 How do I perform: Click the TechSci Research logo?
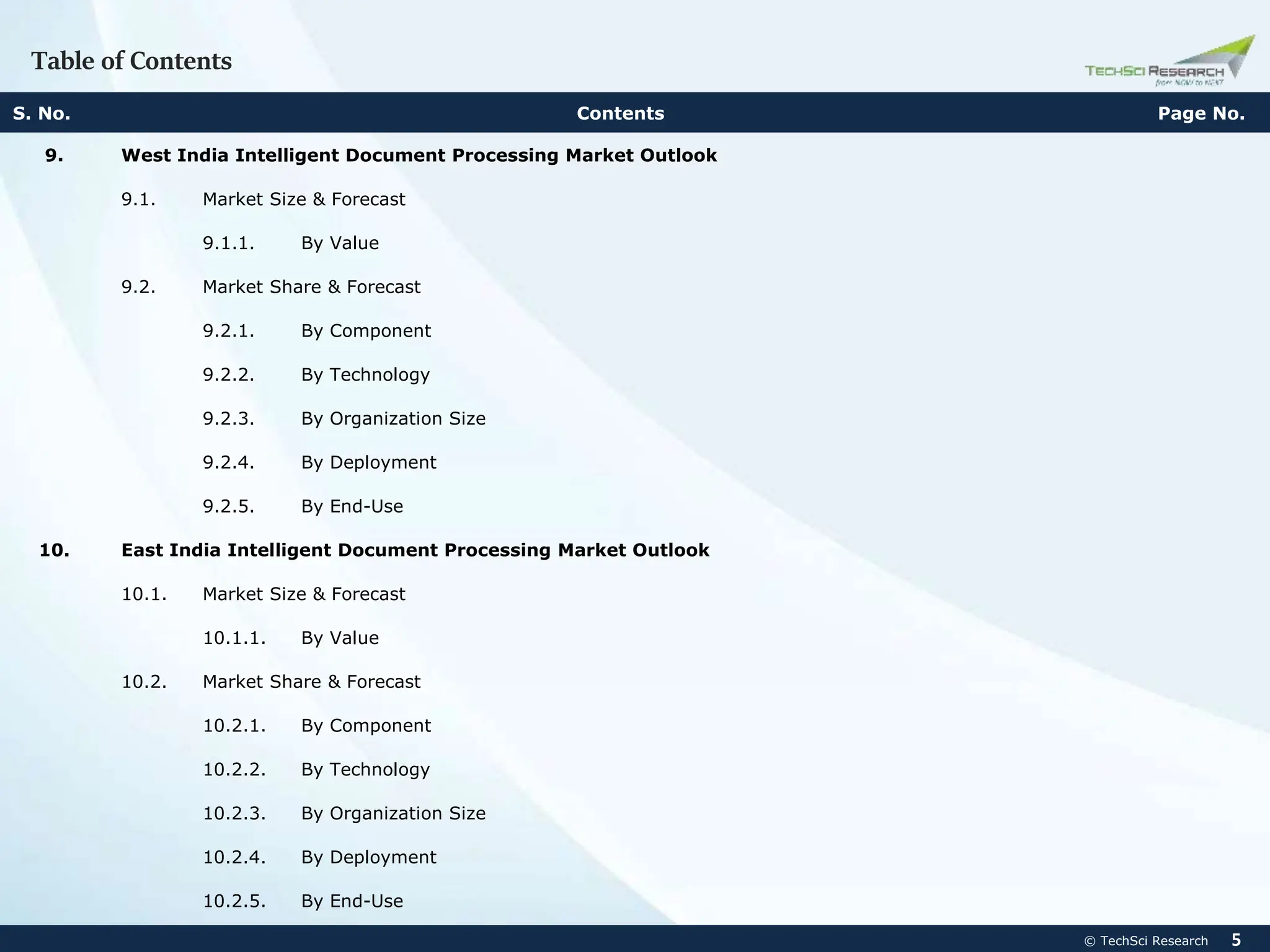coord(1168,63)
